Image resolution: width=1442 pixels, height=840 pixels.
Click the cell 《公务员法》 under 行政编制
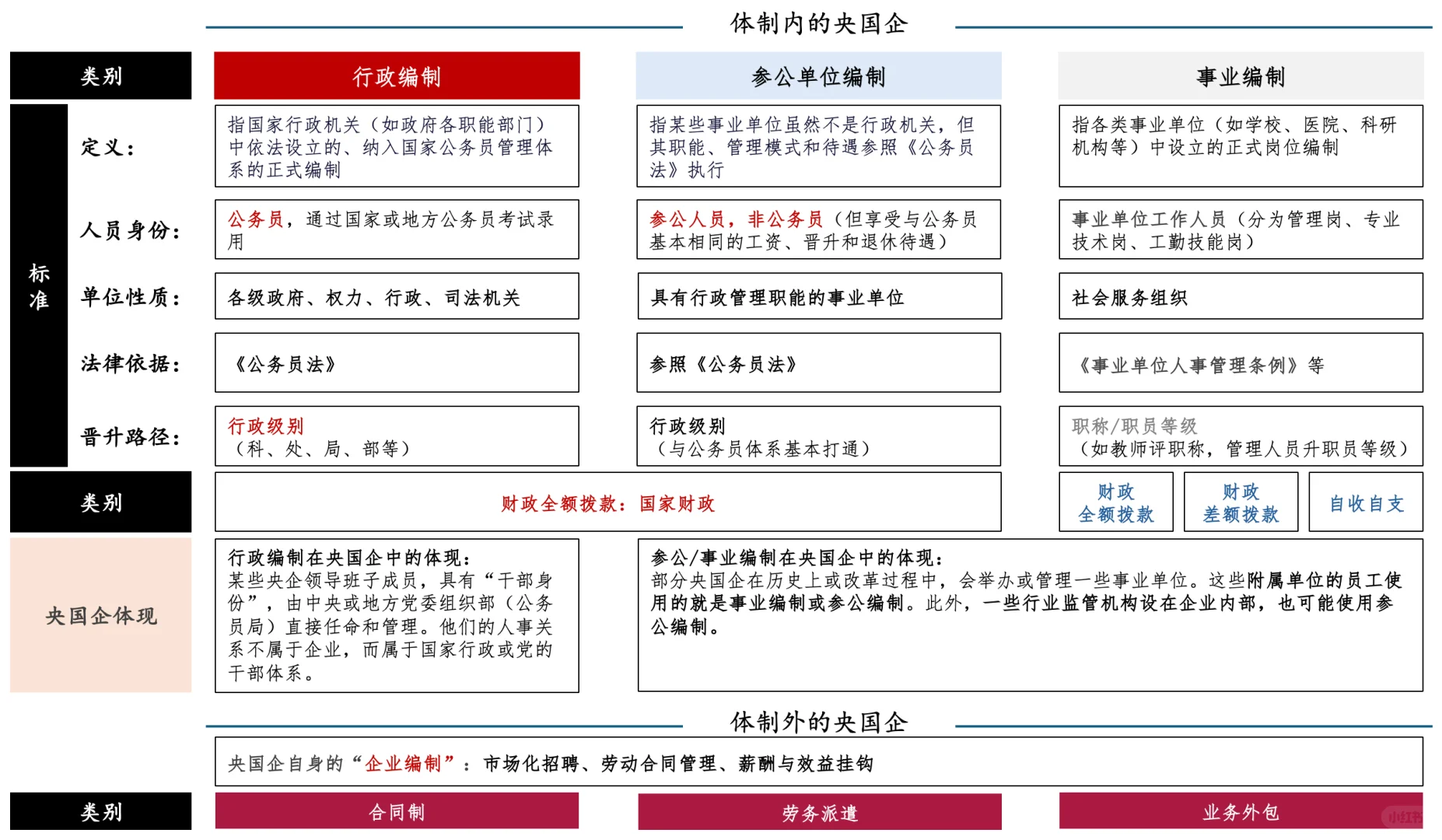(x=397, y=363)
